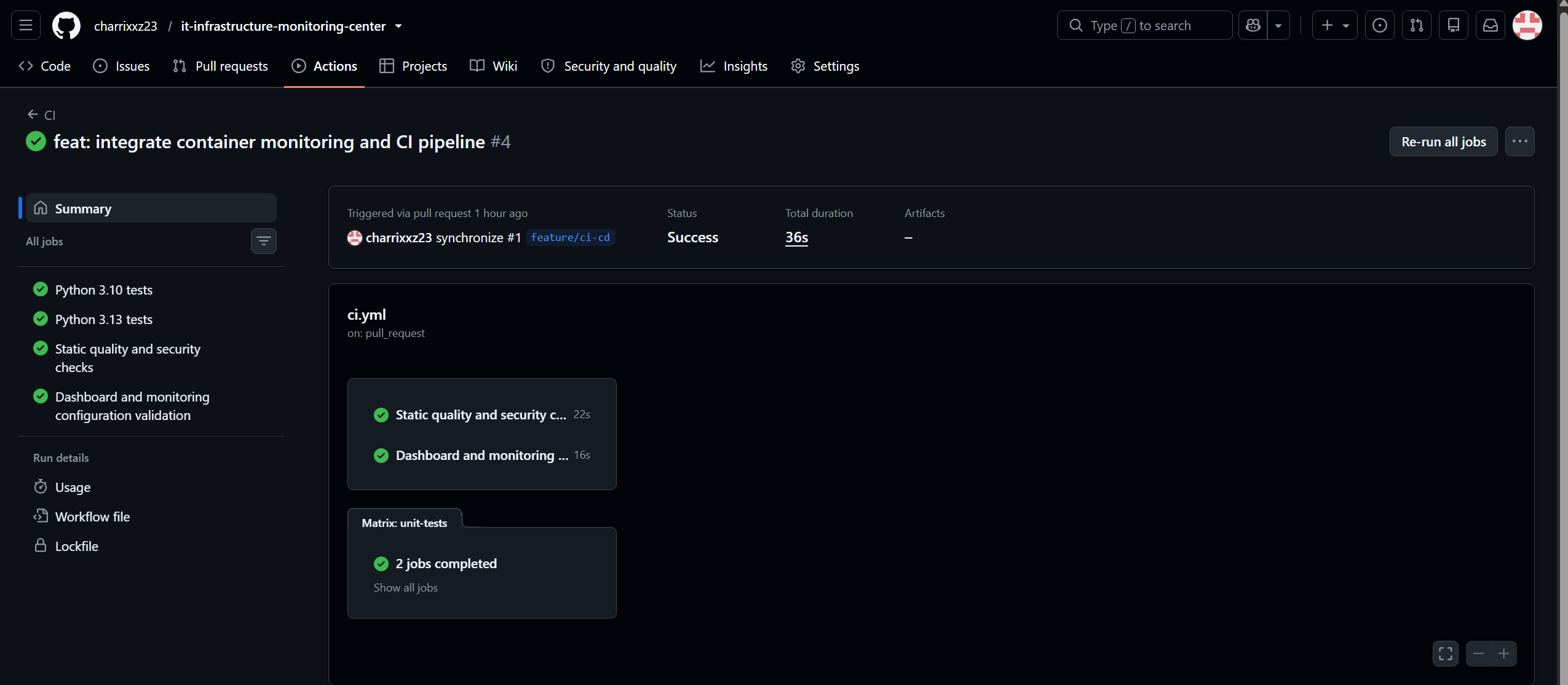1568x685 pixels.
Task: Open the Python 3.10 tests job
Action: point(104,290)
